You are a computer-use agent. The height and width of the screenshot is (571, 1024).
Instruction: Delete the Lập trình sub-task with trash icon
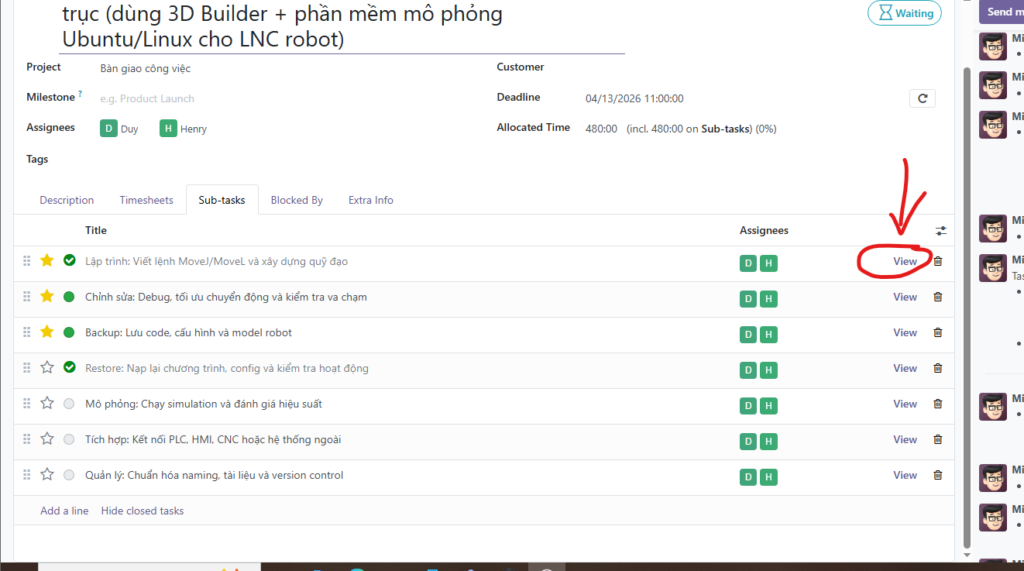pos(937,261)
